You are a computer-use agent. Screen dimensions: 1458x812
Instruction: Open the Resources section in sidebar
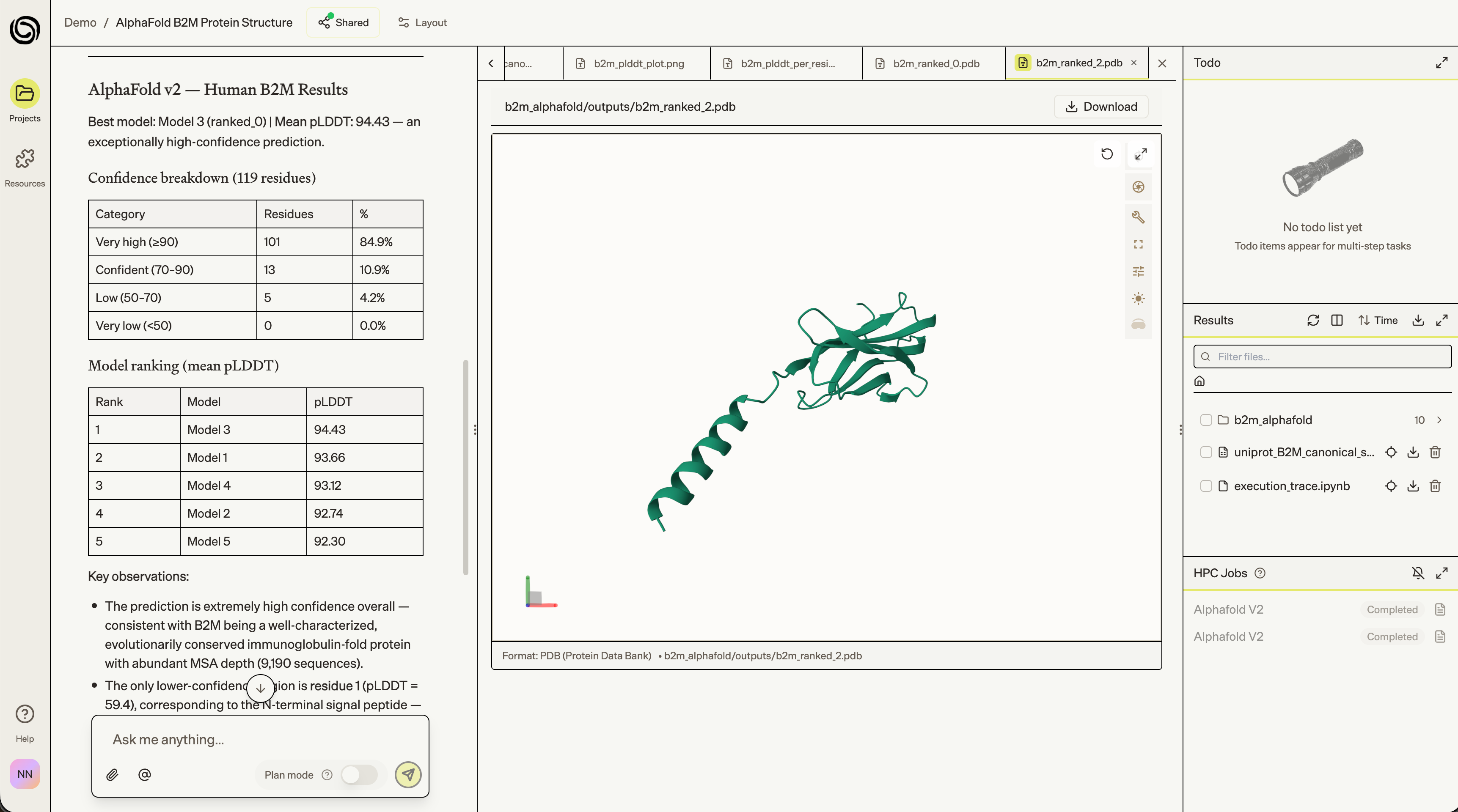(x=25, y=167)
